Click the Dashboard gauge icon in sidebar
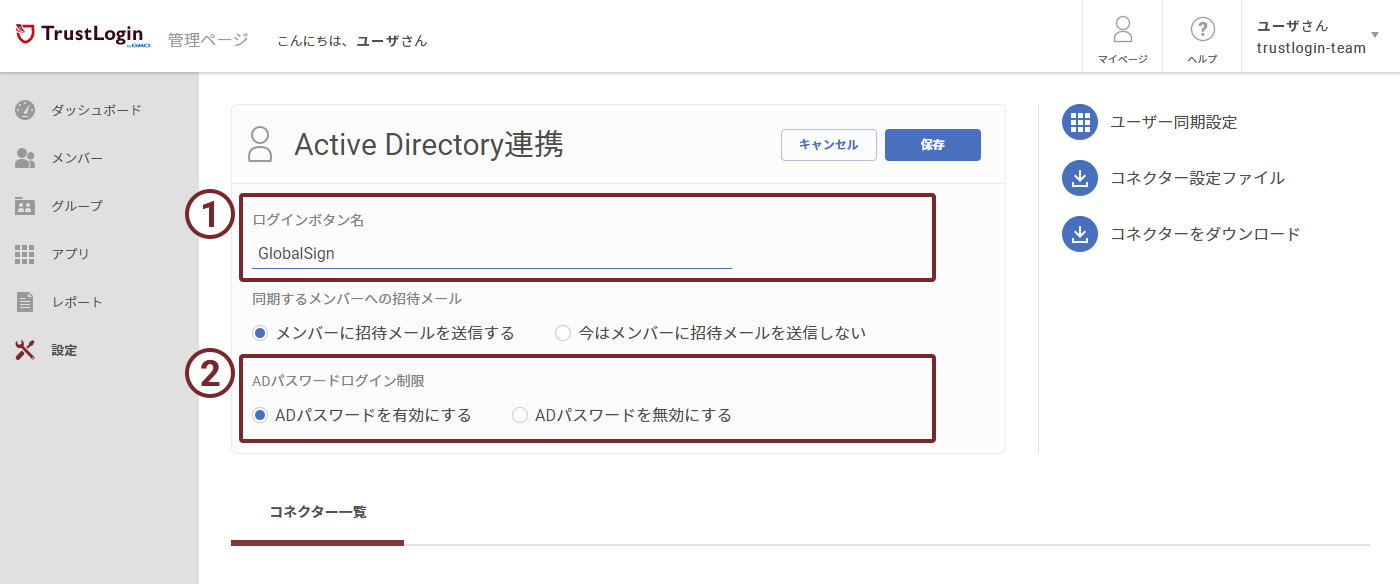 coord(25,110)
